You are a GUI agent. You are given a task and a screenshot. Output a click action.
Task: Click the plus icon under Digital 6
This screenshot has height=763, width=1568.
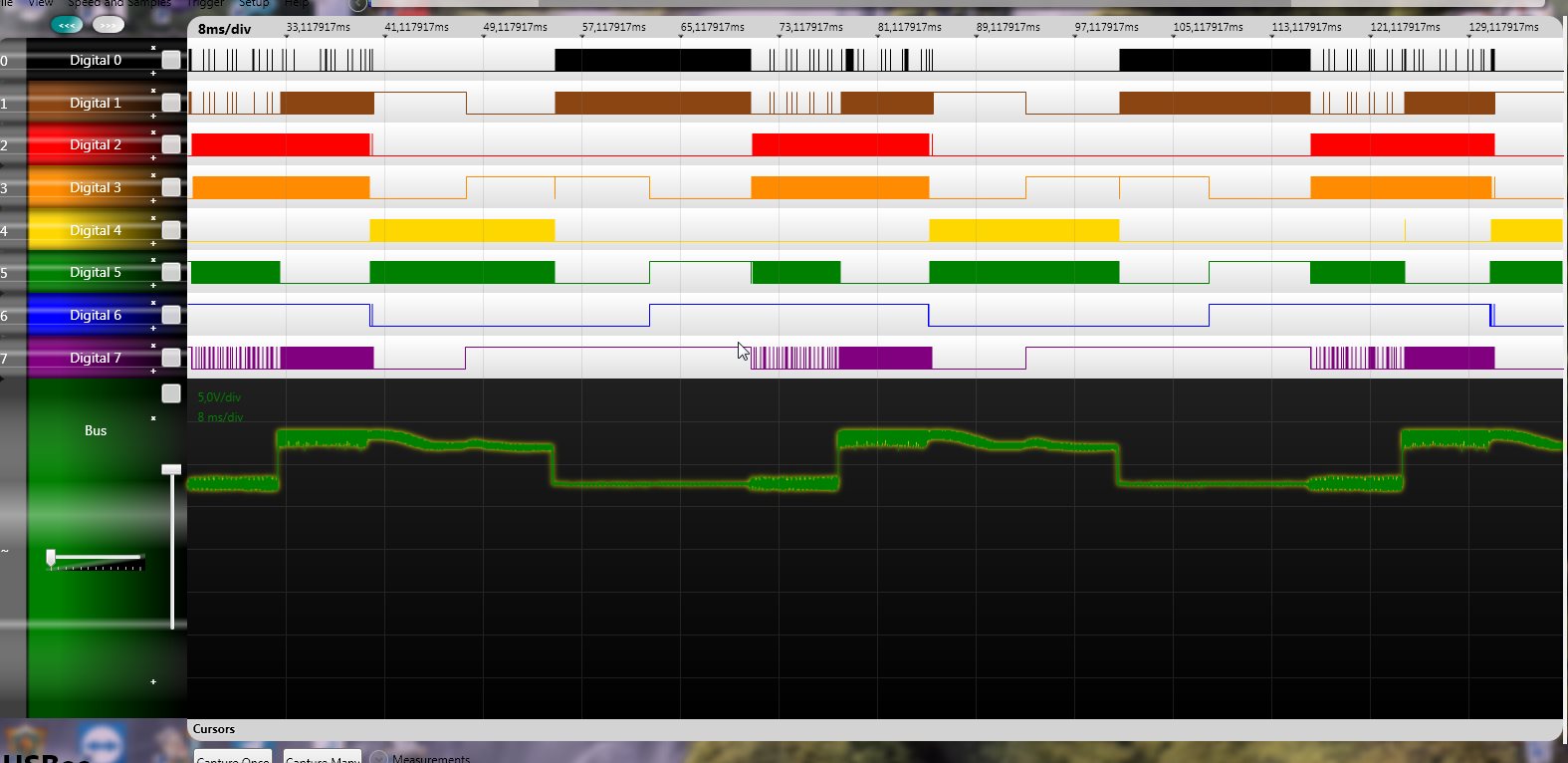click(x=153, y=329)
